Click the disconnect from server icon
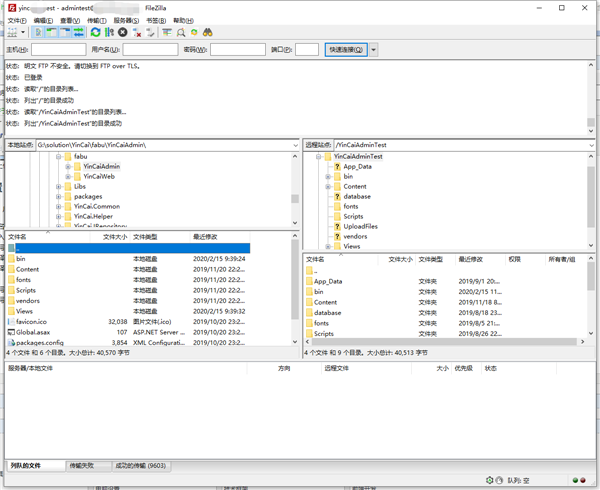This screenshot has height=490, width=600. [138, 32]
